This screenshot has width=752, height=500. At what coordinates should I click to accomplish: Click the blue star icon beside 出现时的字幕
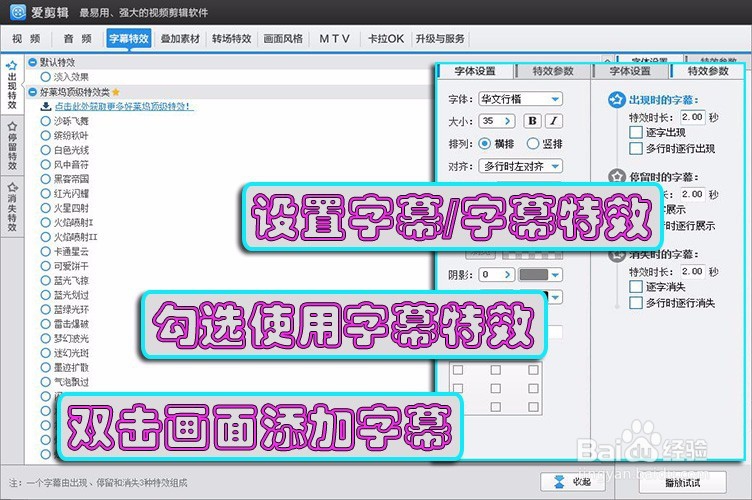pos(616,100)
